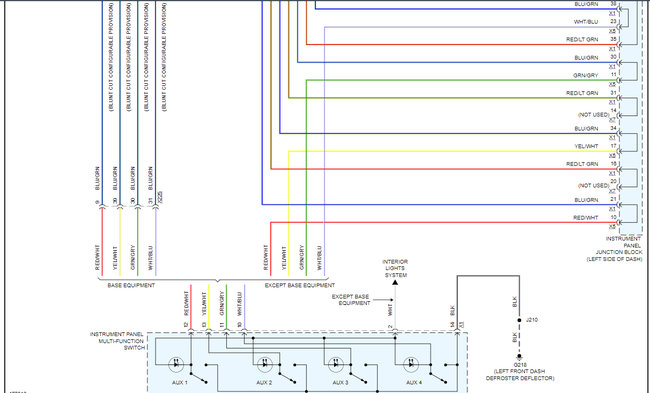
Task: Click the G218 ground point dot
Action: 519,357
